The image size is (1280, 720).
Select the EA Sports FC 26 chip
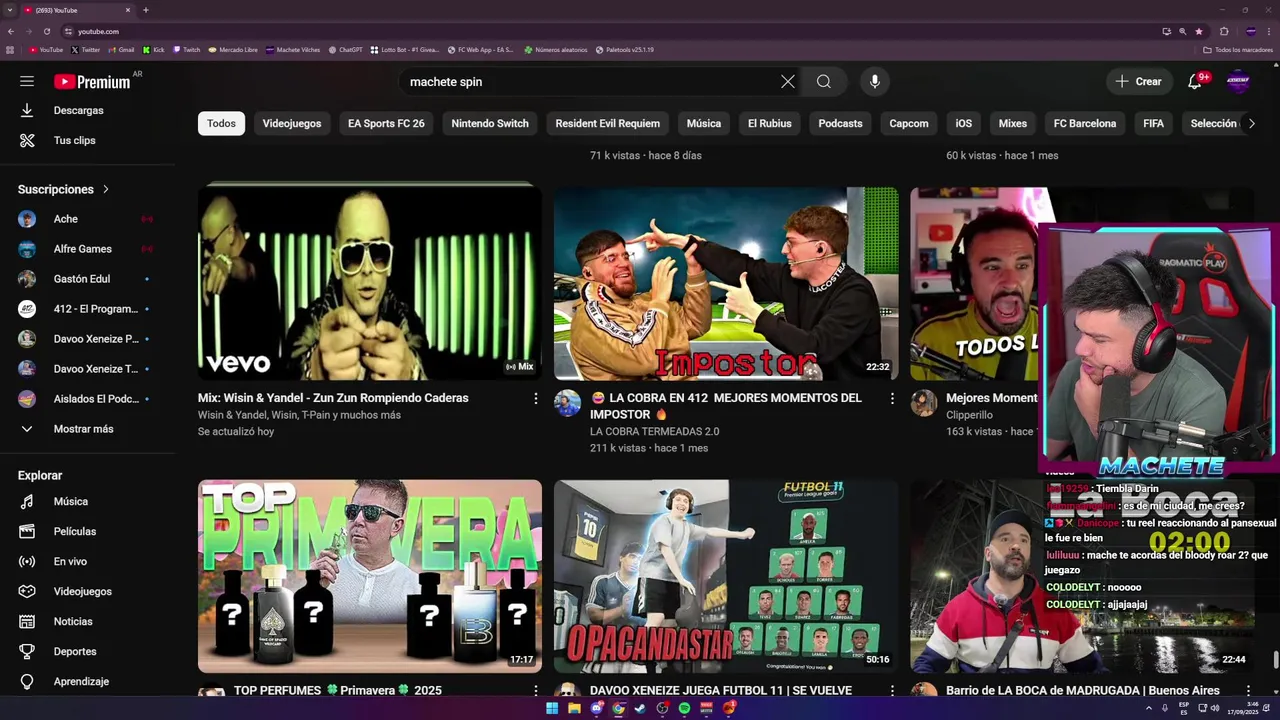coord(386,123)
